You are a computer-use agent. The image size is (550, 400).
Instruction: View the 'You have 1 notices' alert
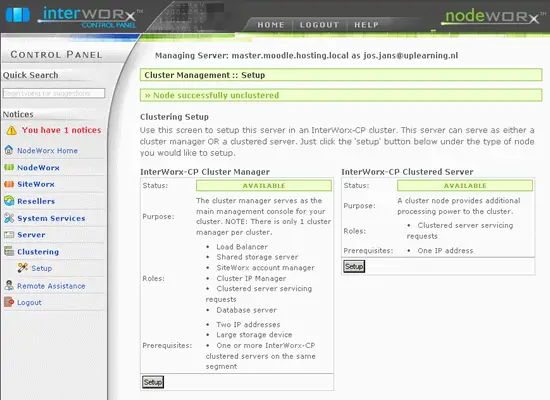click(61, 130)
